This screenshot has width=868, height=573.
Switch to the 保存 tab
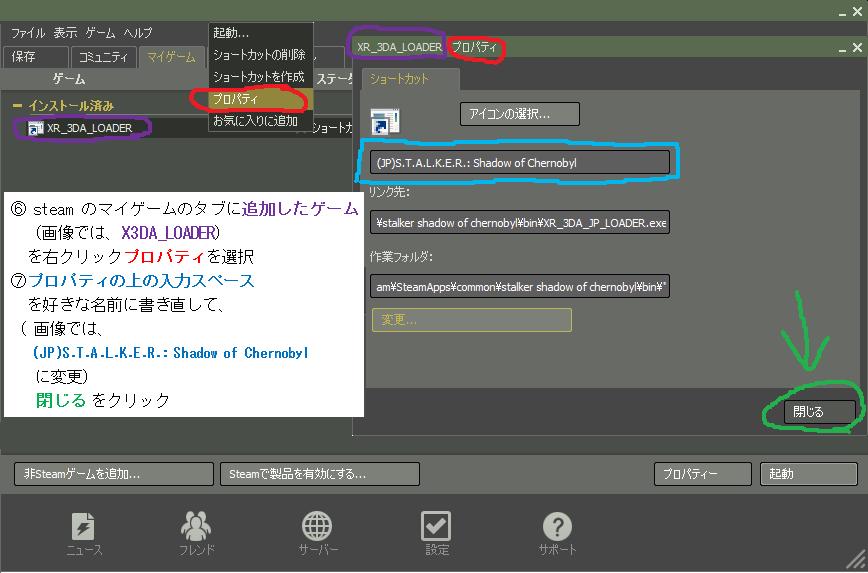pos(35,57)
